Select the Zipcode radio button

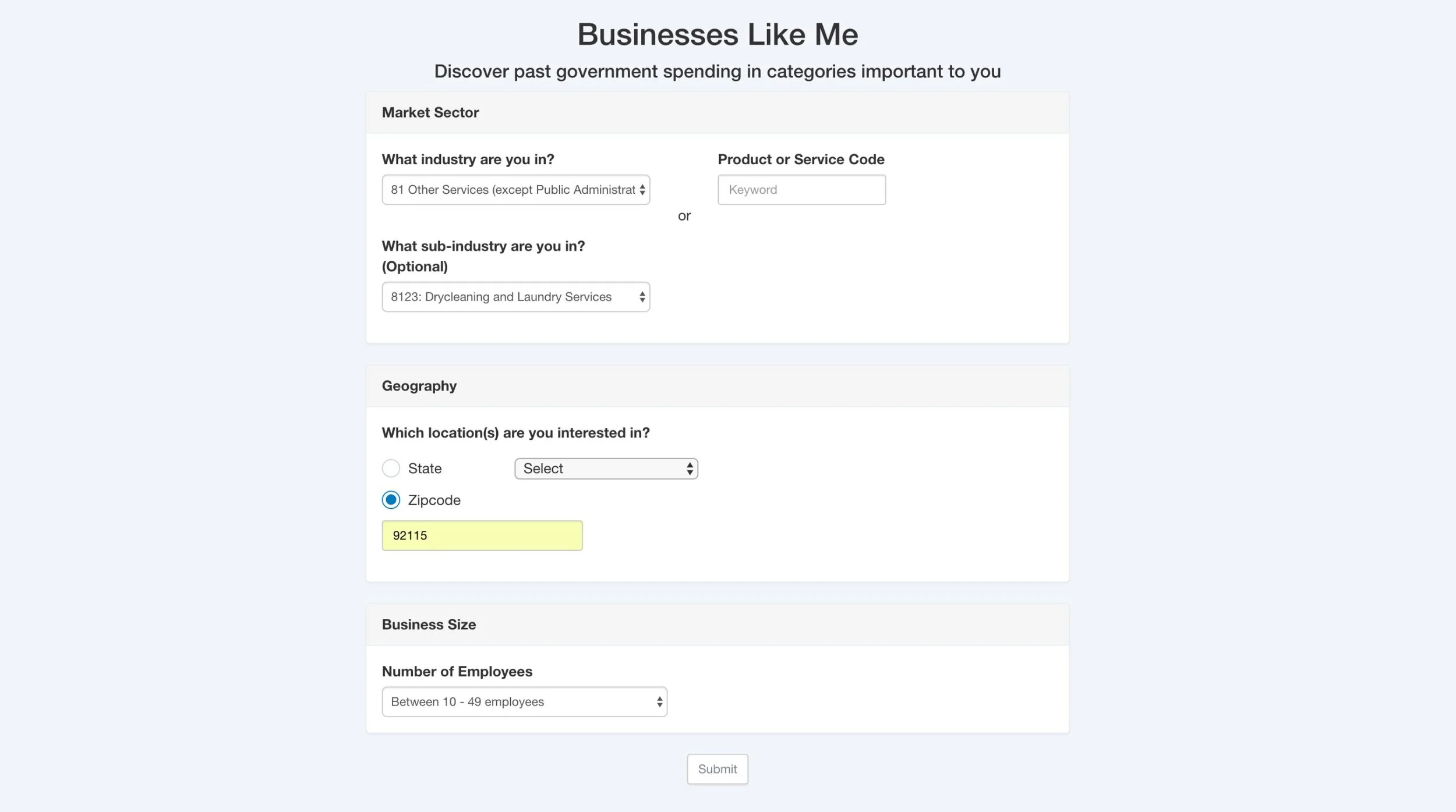pyautogui.click(x=391, y=500)
